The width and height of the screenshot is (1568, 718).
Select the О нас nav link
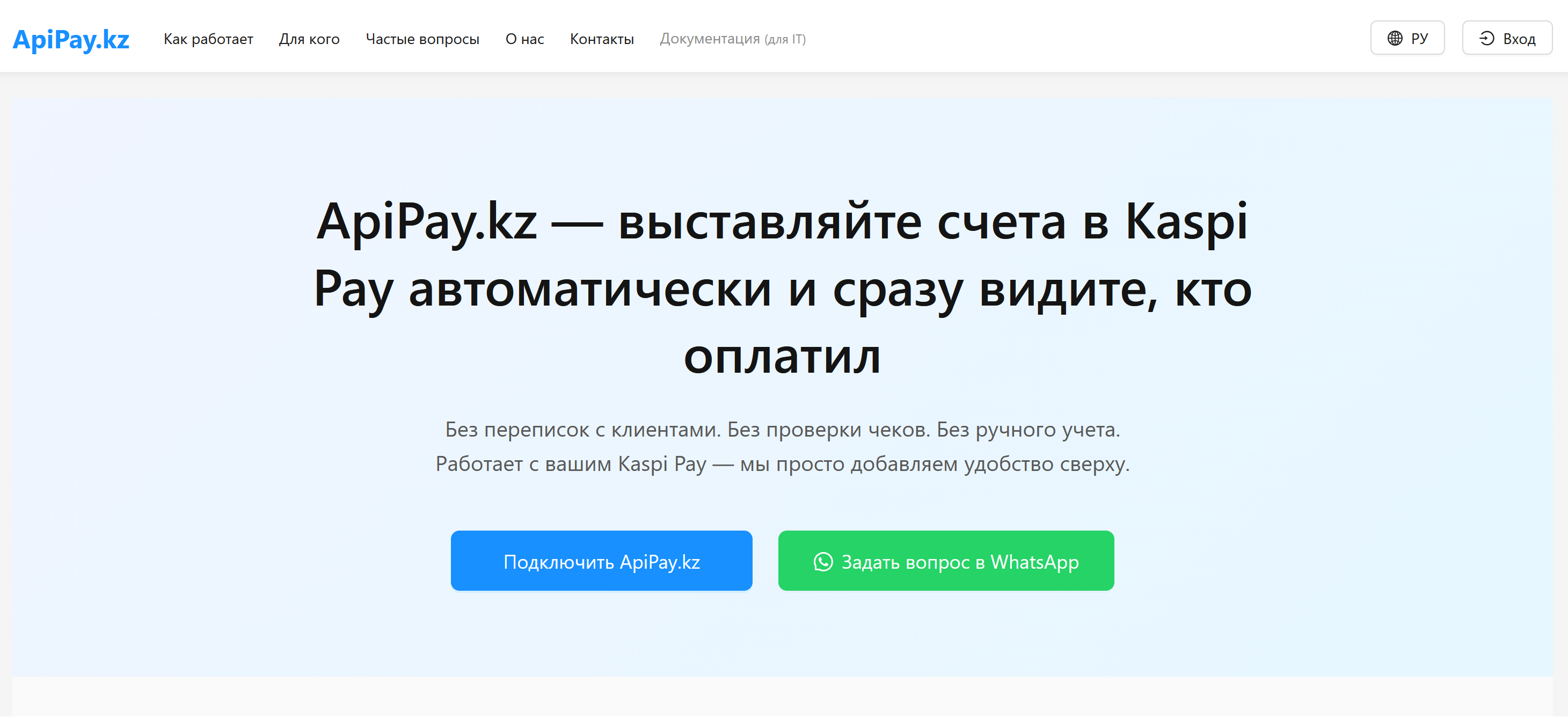pyautogui.click(x=524, y=39)
